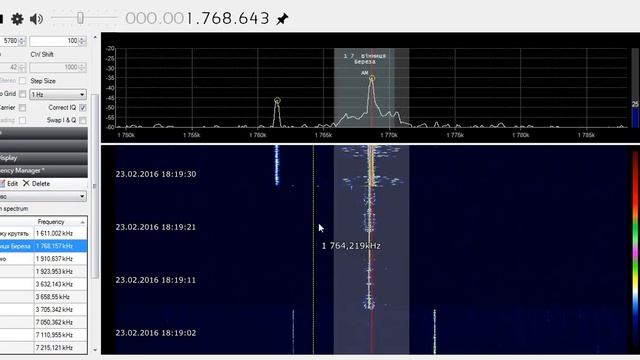Select bookmark 3 705,342 kHz
Viewport: 640px width, 360px height.
(44, 309)
